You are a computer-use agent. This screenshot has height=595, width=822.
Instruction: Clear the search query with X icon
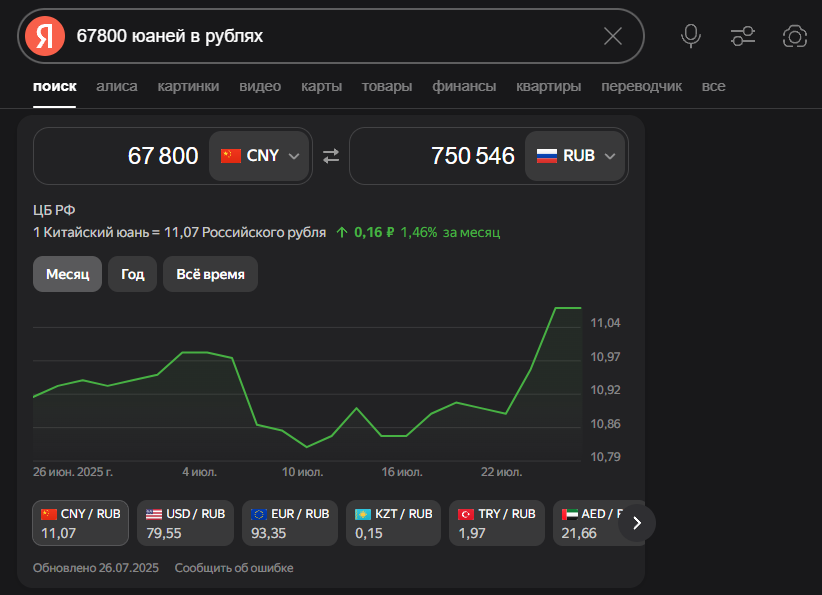click(613, 37)
